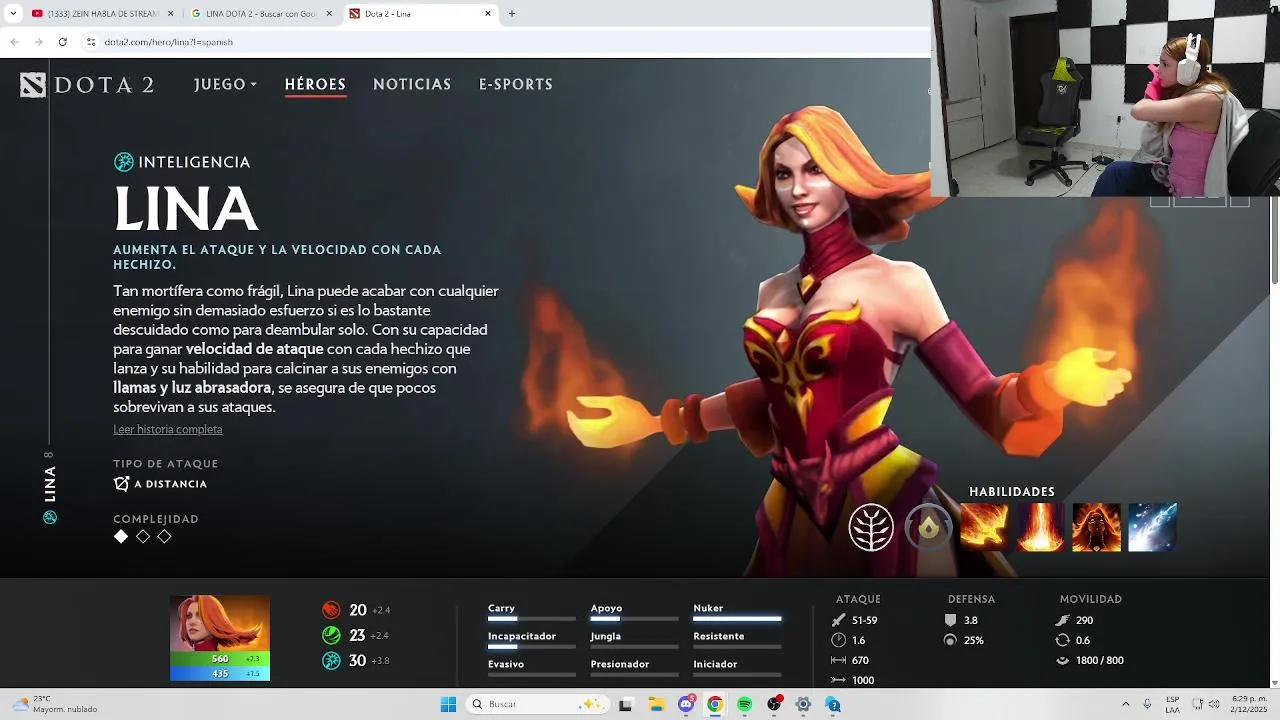This screenshot has width=1280, height=720.
Task: Click the vertical LINA side label
Action: [50, 484]
